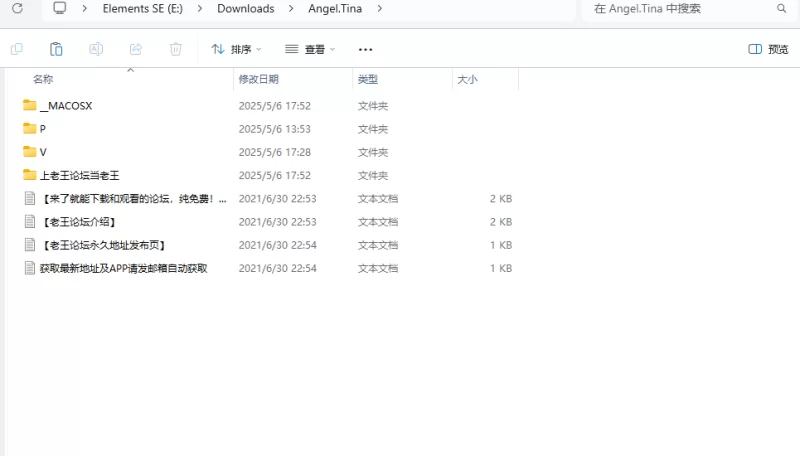Refresh the current folder view
Screen dimensions: 800x456
click(x=17, y=8)
